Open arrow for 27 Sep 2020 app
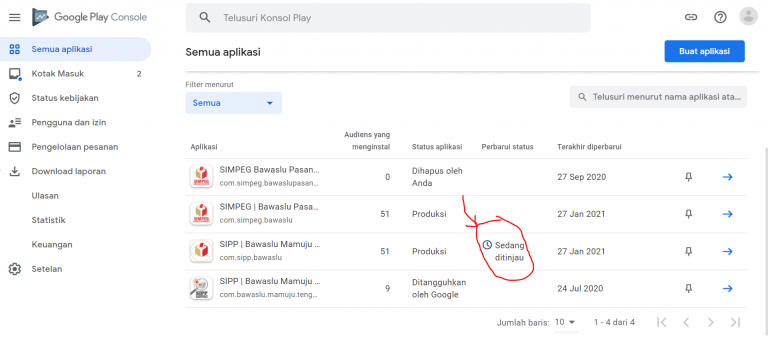The image size is (768, 363). (x=728, y=177)
